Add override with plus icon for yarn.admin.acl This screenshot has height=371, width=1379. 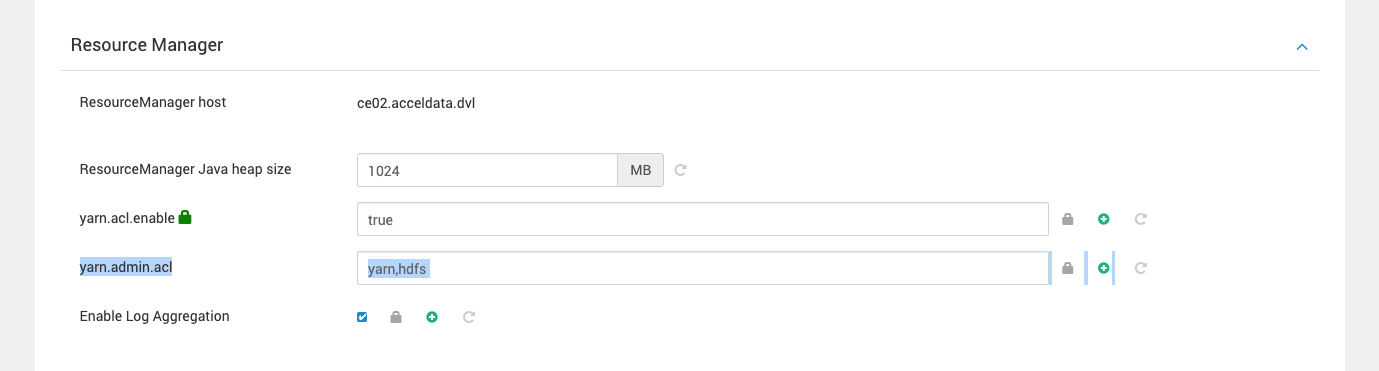[1104, 268]
